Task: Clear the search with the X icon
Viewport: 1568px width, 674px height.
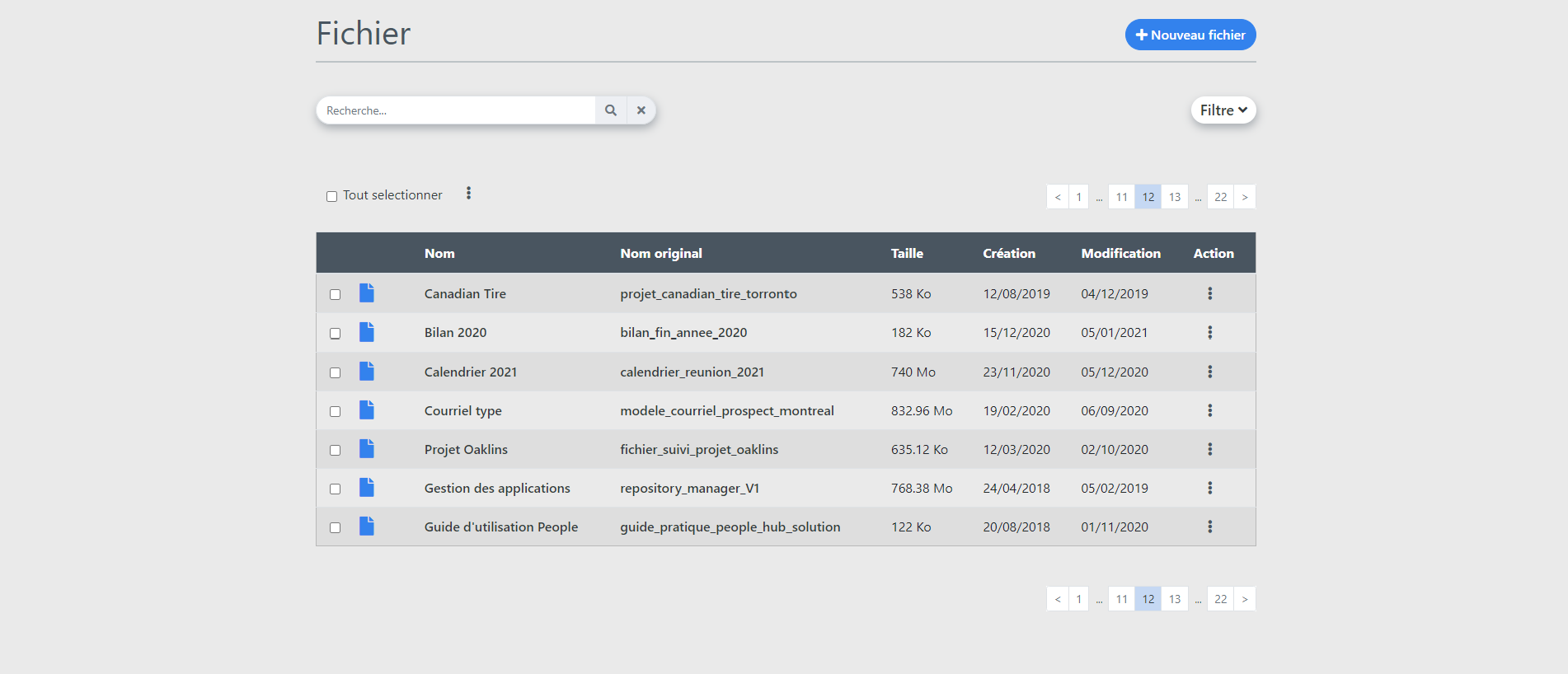Action: point(641,110)
